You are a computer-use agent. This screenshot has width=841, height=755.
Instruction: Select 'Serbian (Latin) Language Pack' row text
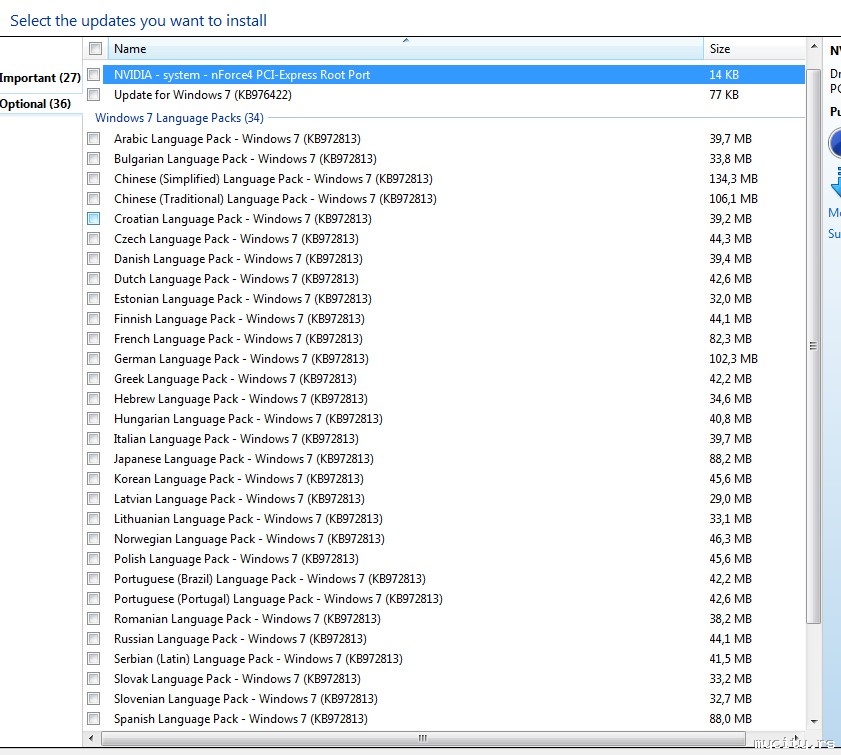coord(258,659)
